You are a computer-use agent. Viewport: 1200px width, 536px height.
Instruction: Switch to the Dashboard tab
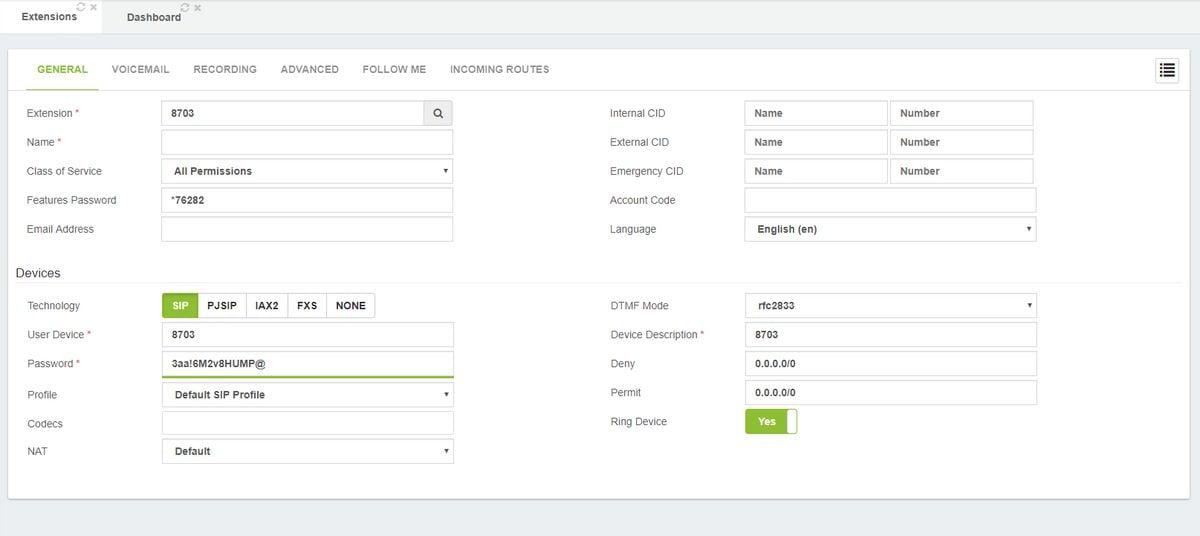tap(154, 17)
